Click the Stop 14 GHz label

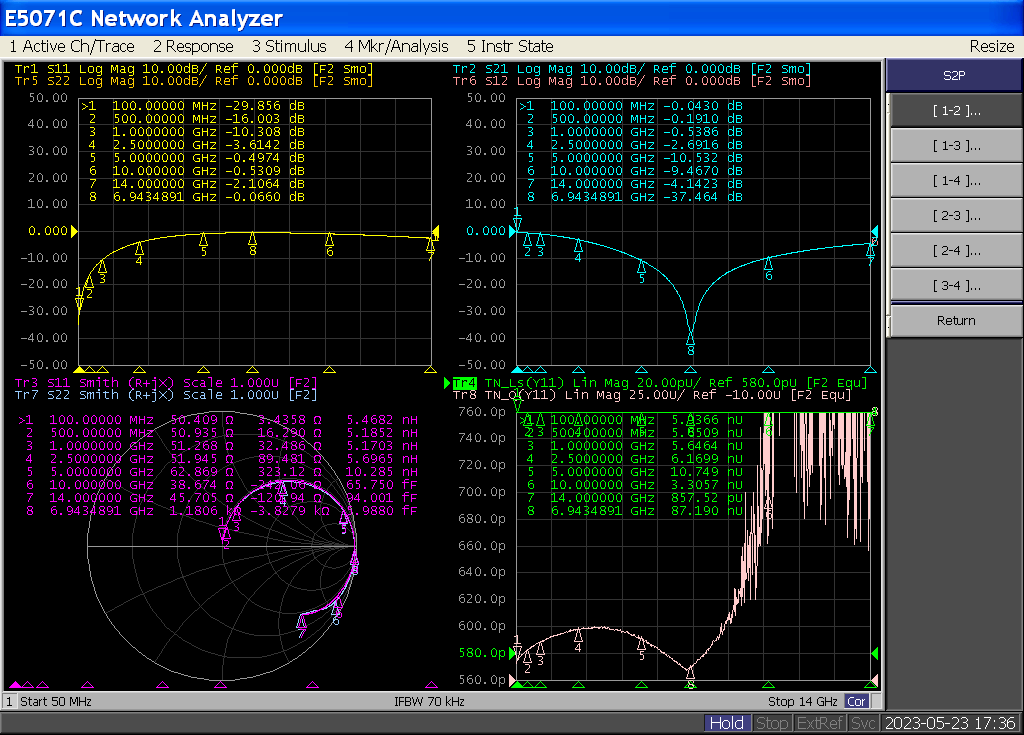coord(803,702)
